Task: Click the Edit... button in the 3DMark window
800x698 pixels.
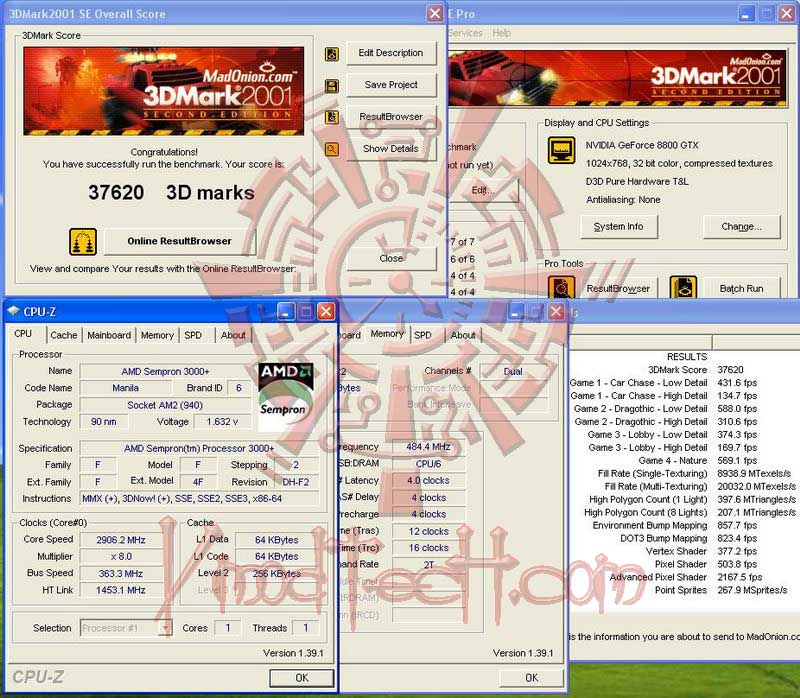Action: pyautogui.click(x=483, y=190)
